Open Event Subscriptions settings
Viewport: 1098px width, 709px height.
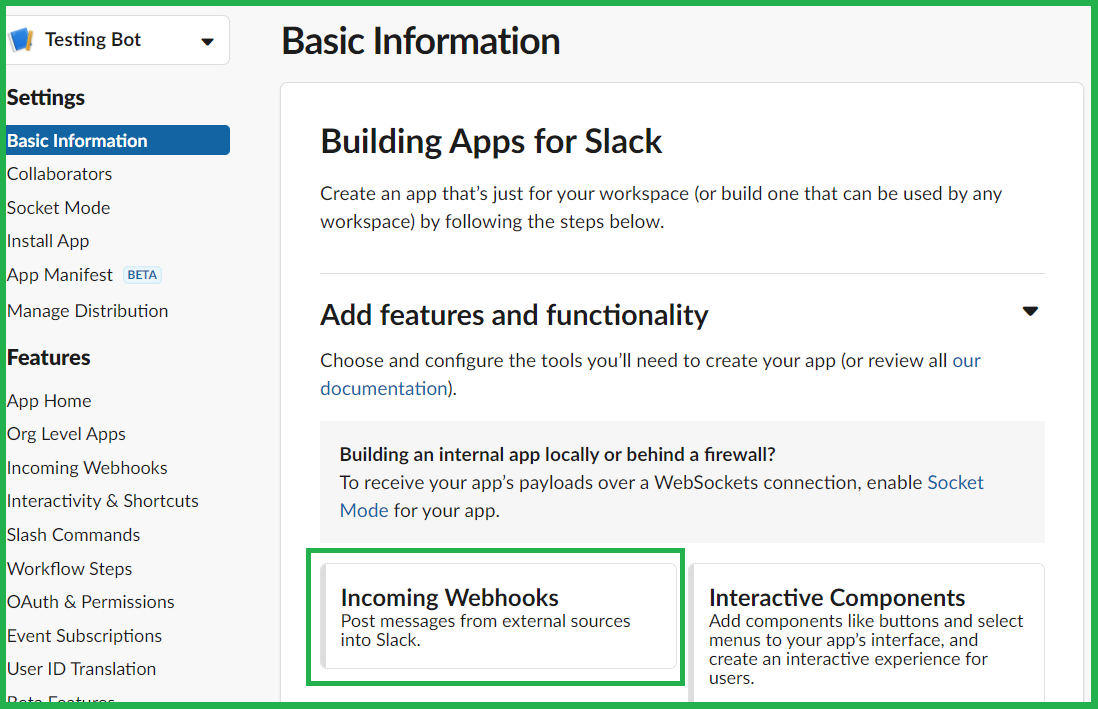[84, 636]
